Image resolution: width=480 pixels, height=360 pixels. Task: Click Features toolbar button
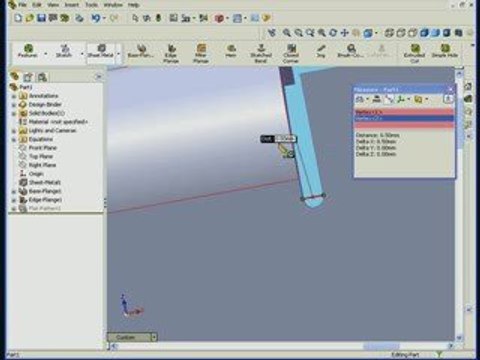pyautogui.click(x=28, y=51)
